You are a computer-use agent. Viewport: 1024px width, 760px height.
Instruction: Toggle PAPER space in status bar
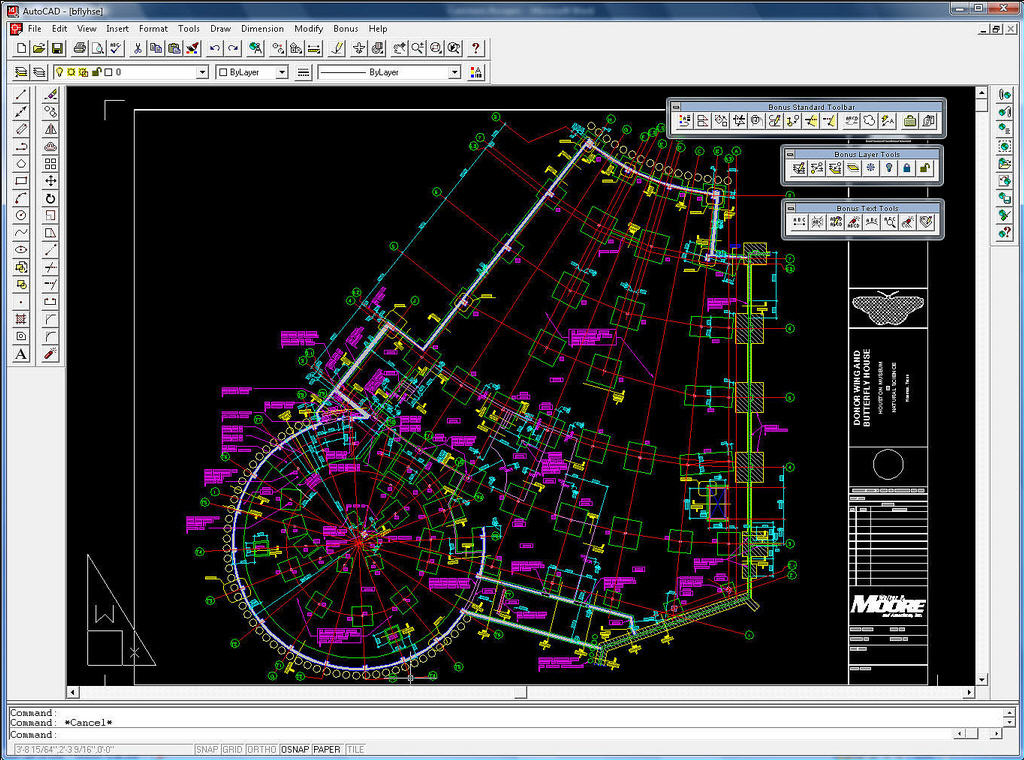[327, 750]
